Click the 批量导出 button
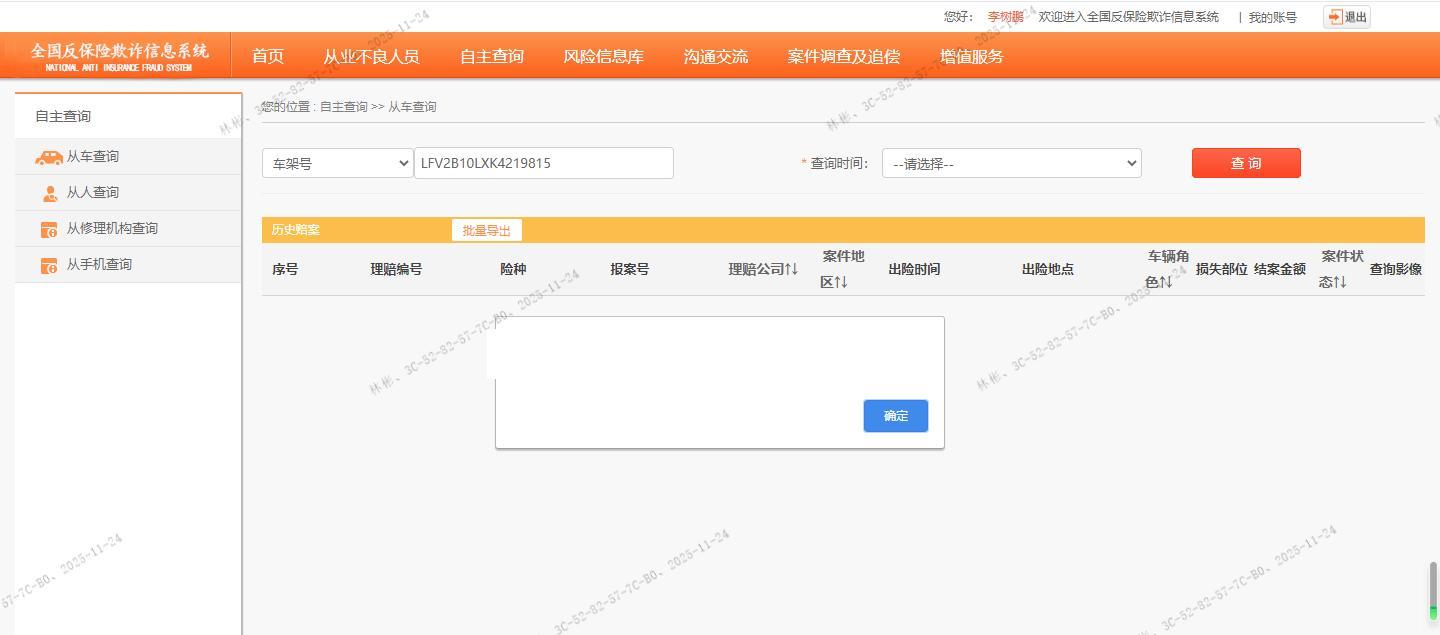 [x=486, y=230]
